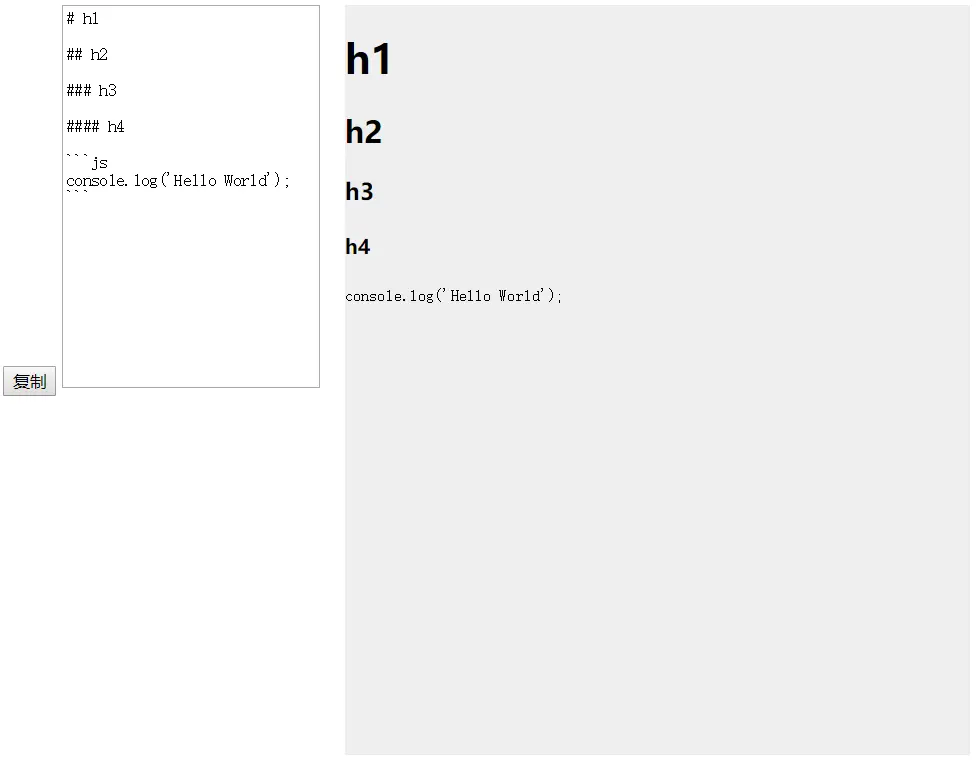Click 'console.log' in the rendered code block
This screenshot has height=768, width=976.
(389, 296)
